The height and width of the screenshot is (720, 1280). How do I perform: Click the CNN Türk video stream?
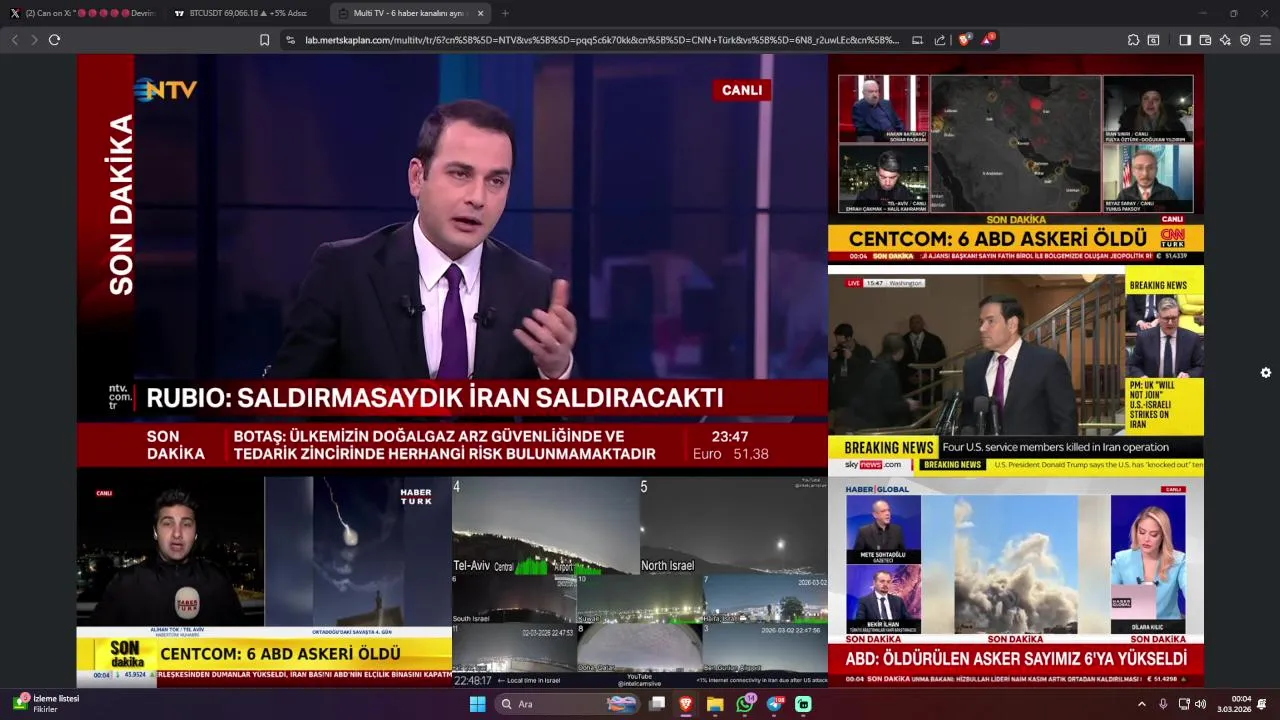coord(1015,160)
